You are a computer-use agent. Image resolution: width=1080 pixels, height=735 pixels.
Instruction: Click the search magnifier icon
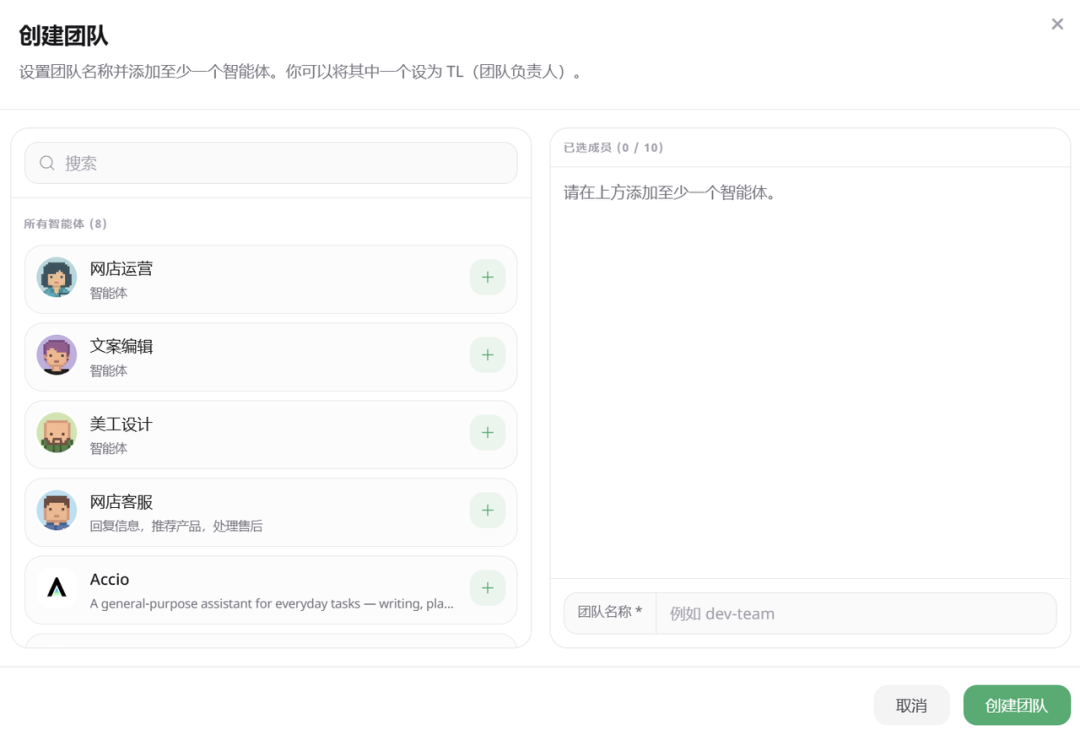pos(47,162)
